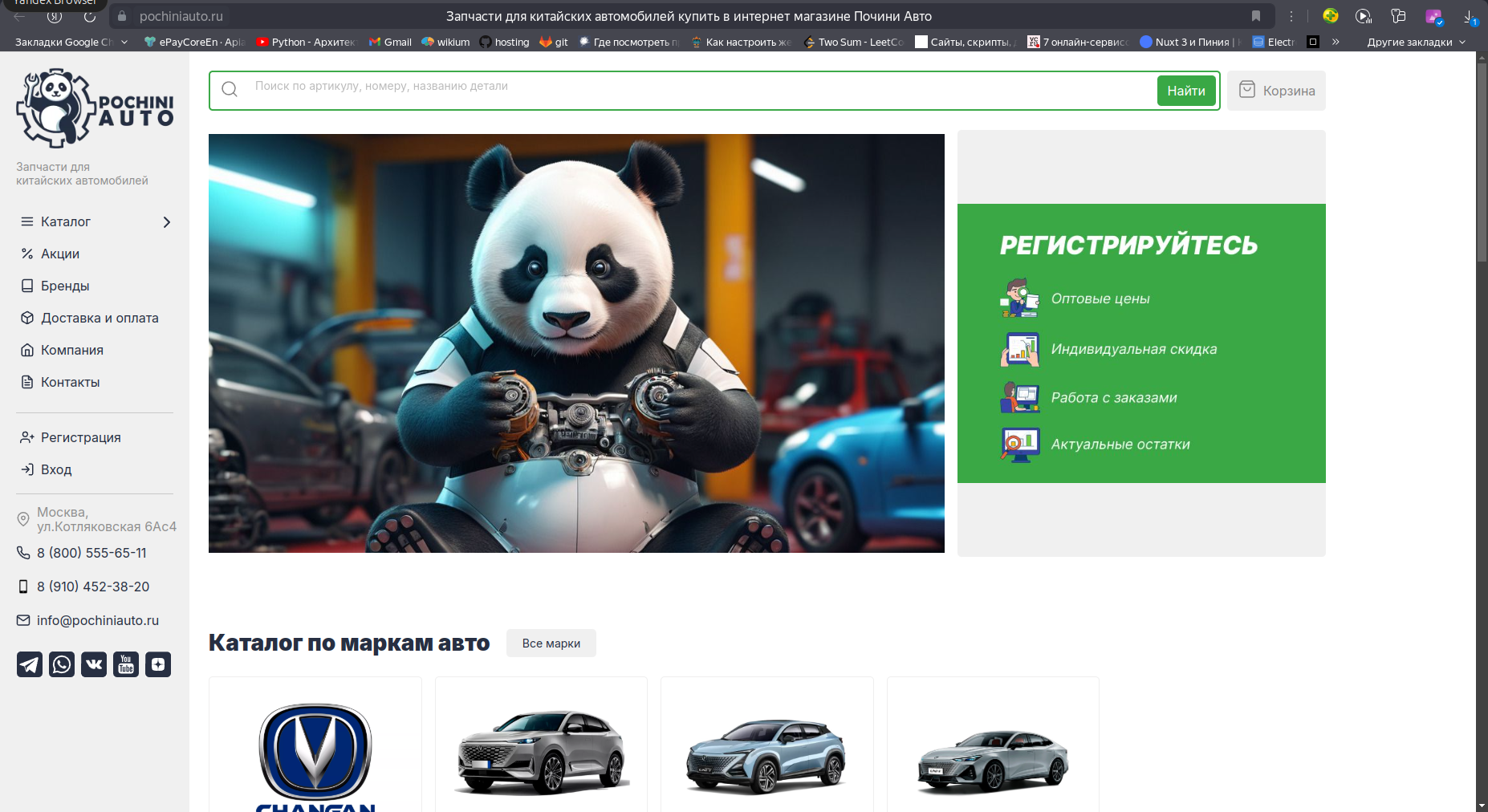
Task: Click the purple extension icon in toolbar
Action: (1433, 16)
